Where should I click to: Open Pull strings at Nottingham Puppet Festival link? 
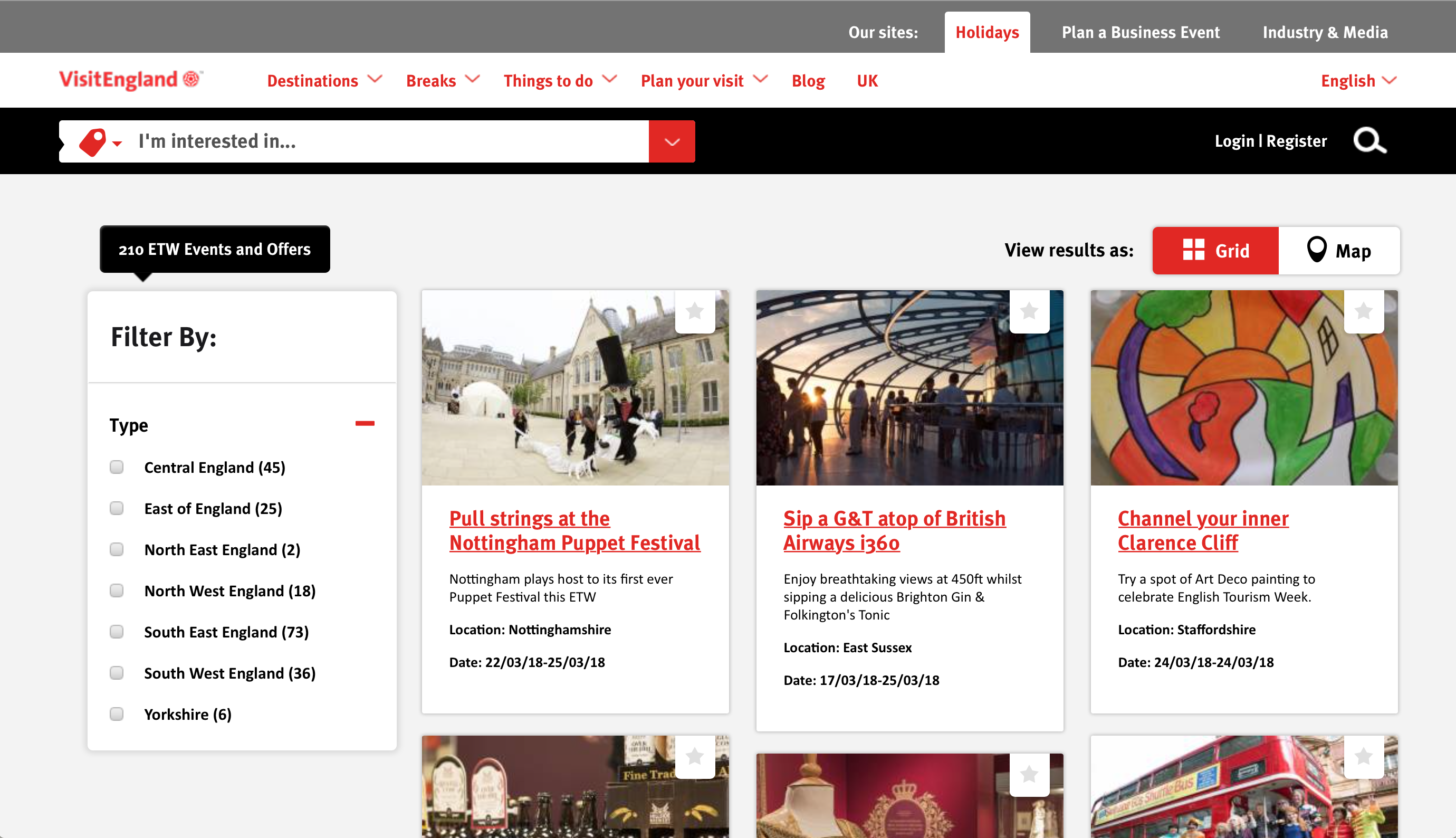pos(574,531)
